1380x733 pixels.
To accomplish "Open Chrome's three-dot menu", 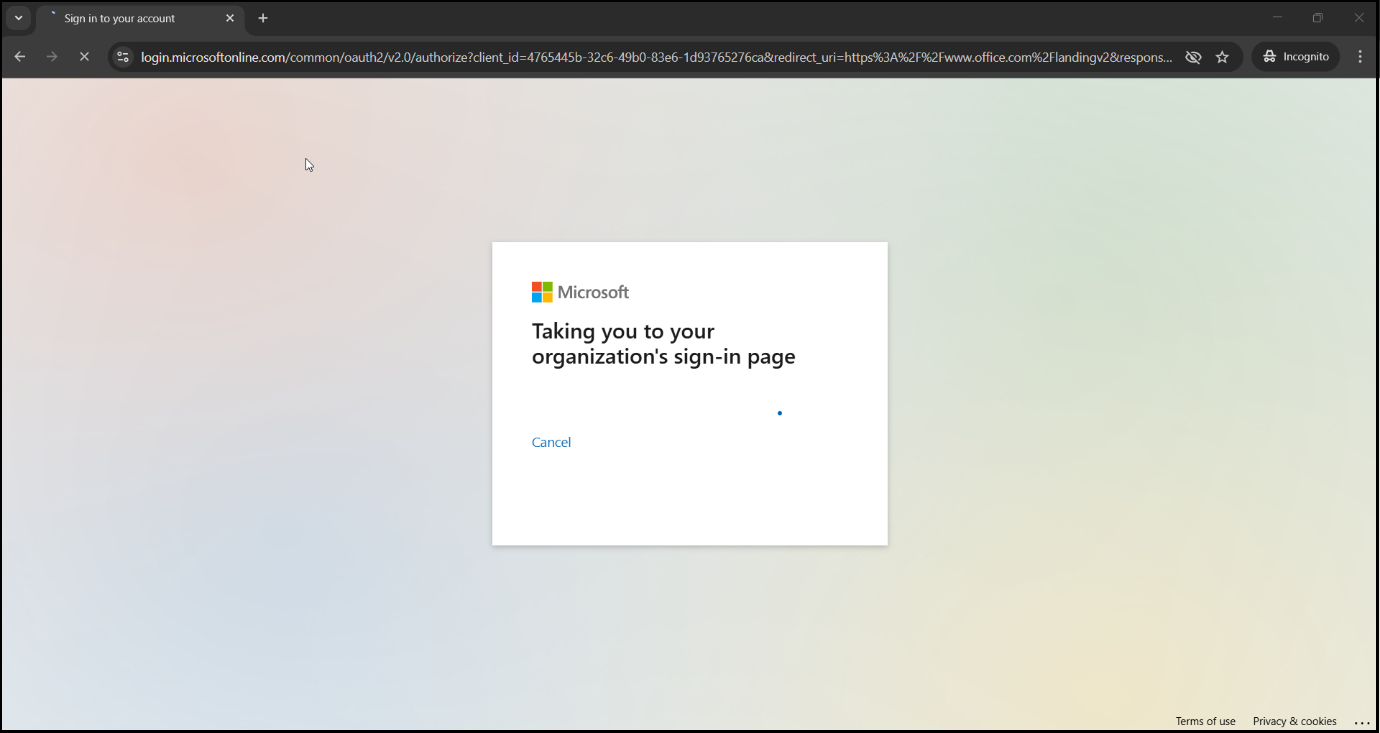I will coord(1360,57).
